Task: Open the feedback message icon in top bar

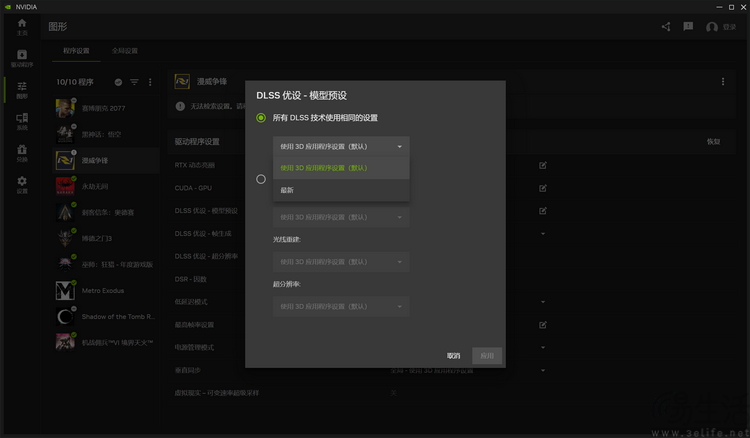Action: 688,26
